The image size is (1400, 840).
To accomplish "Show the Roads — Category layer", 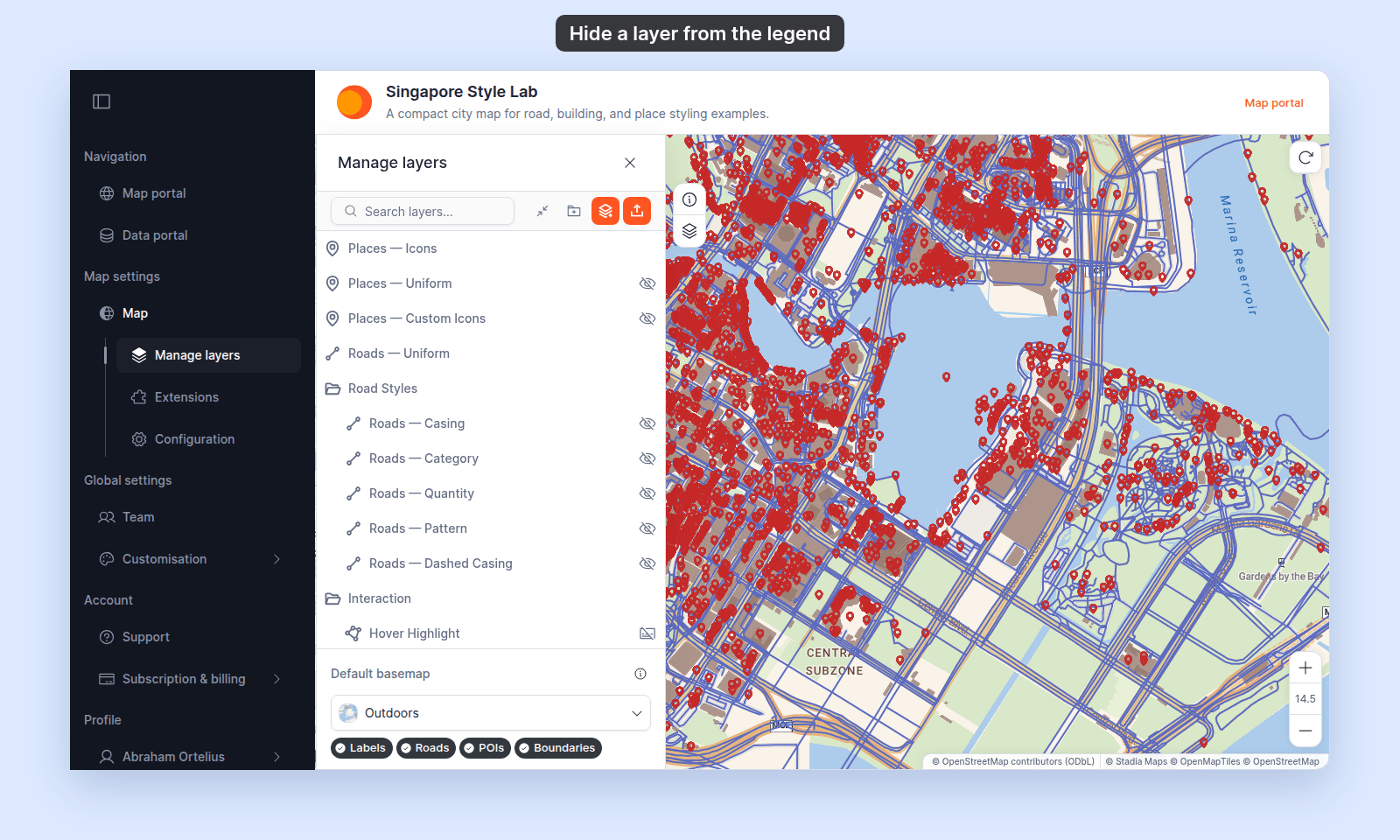I will (x=647, y=458).
